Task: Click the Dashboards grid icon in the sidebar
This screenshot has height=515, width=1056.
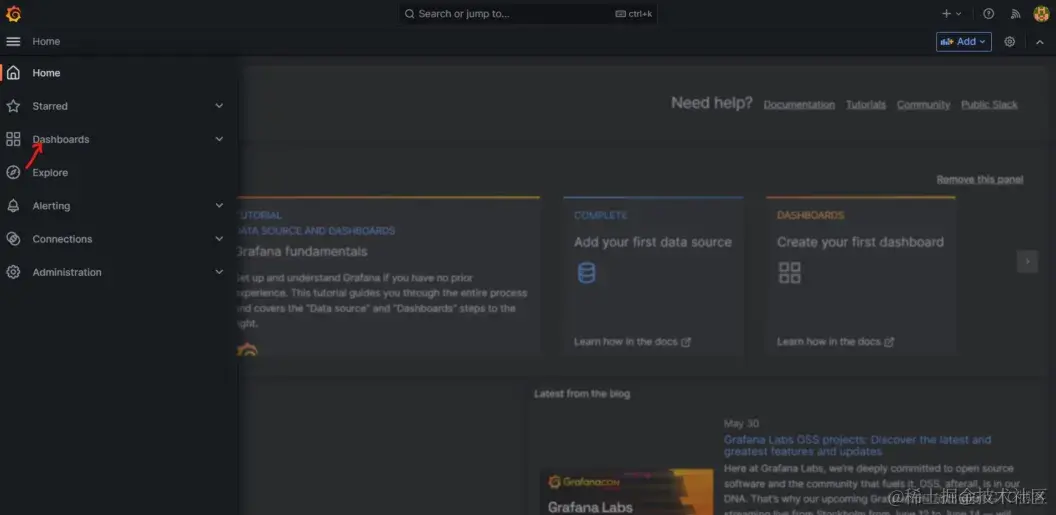Action: pyautogui.click(x=13, y=139)
